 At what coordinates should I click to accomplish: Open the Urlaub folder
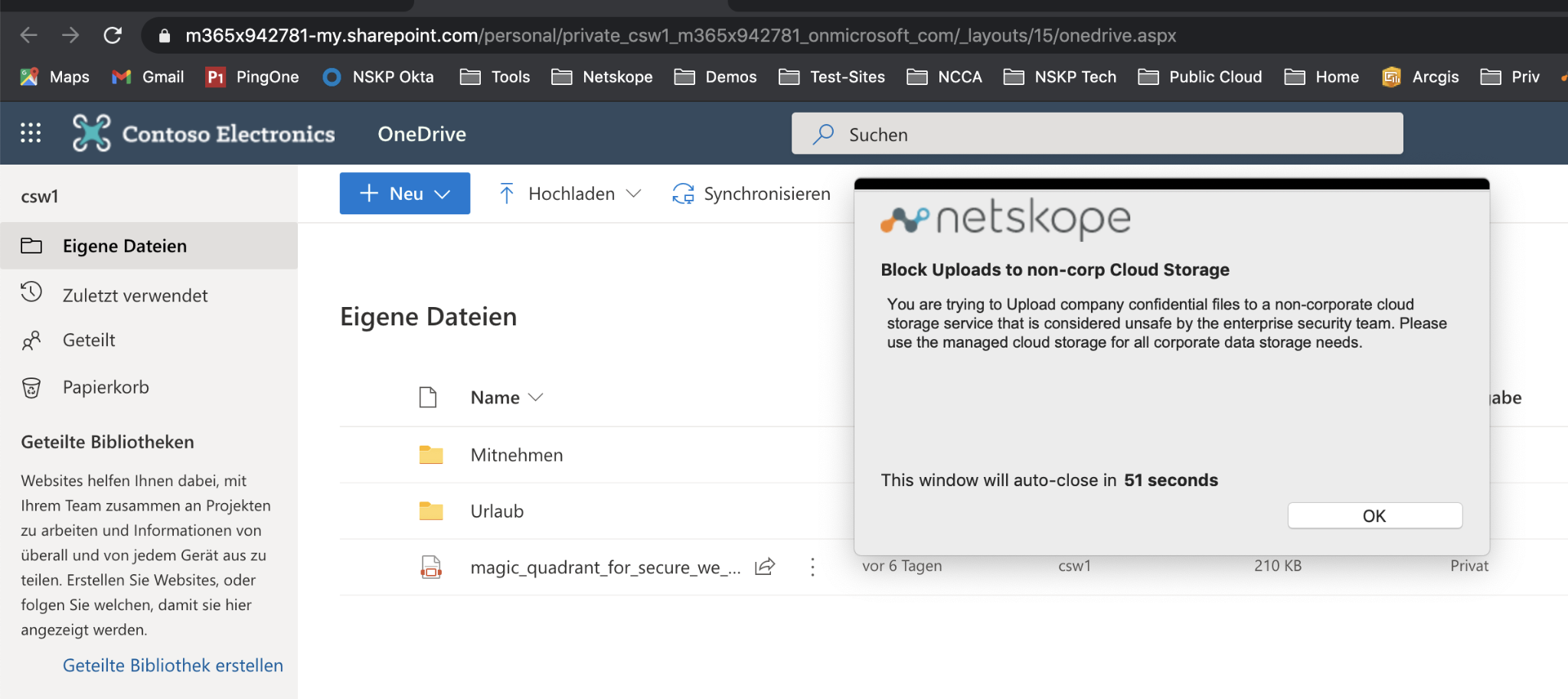tap(497, 511)
